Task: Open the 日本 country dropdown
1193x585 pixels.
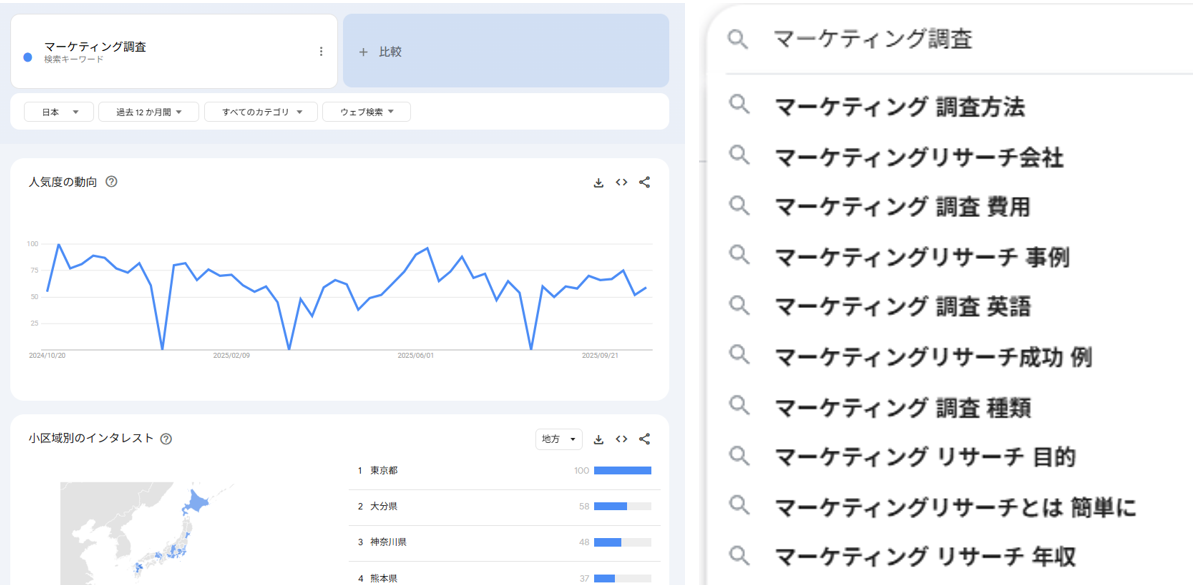Action: 58,112
